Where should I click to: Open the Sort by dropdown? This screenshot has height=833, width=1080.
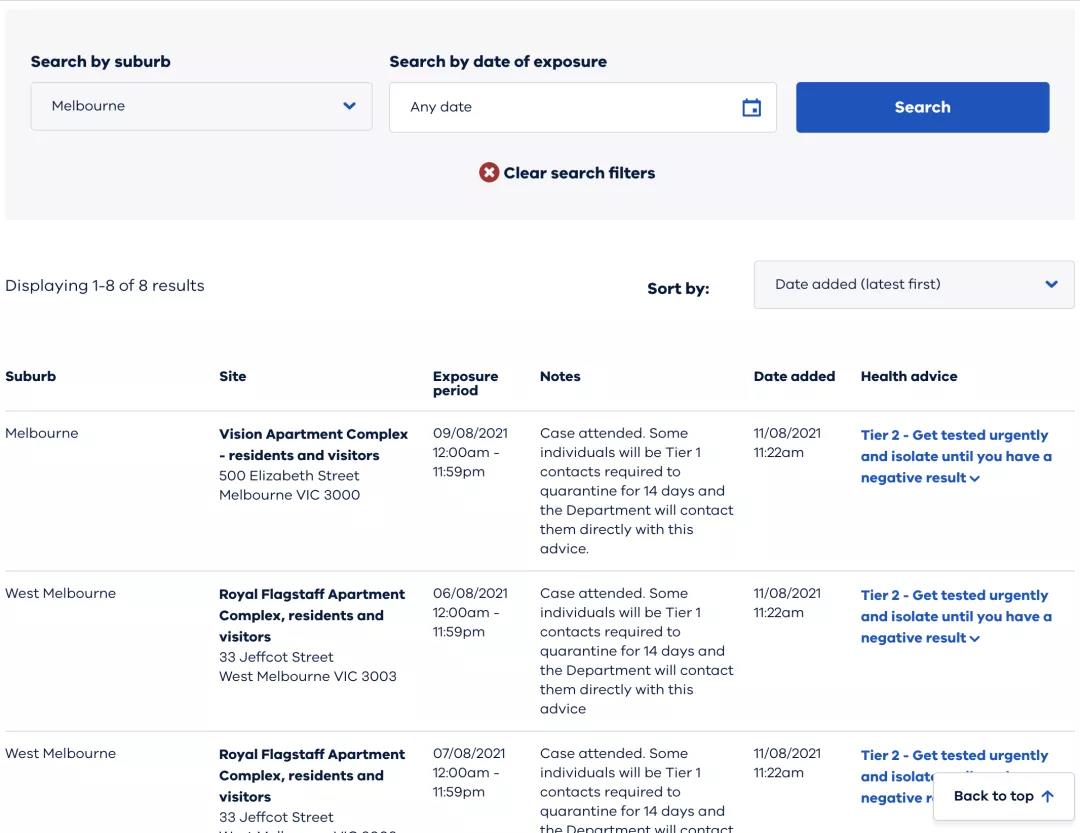point(914,285)
